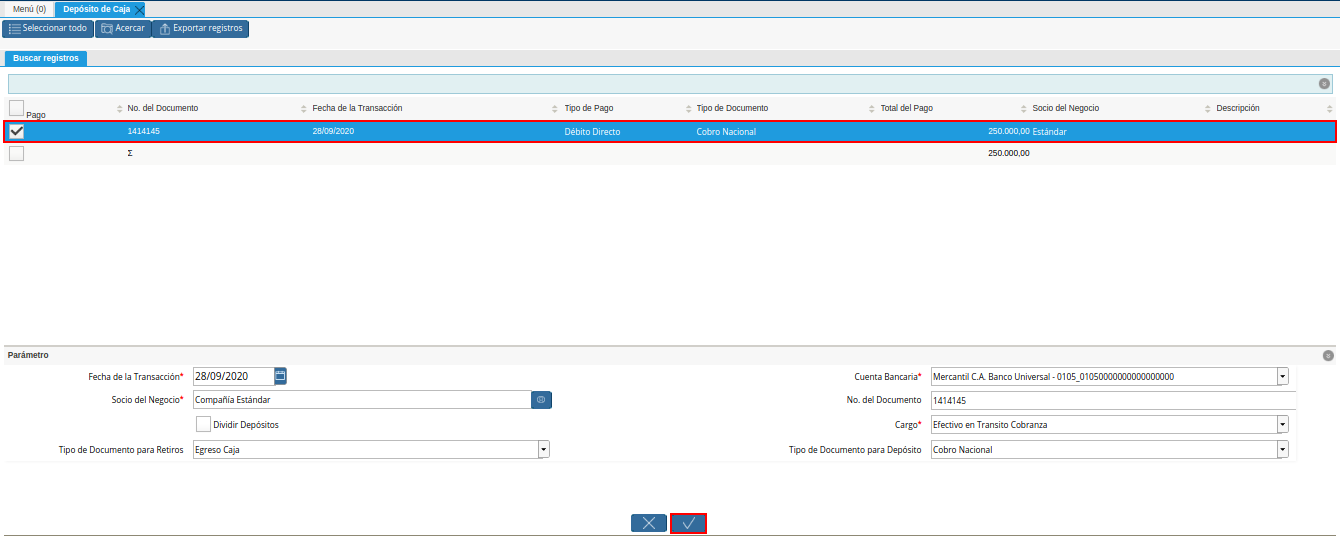
Task: Select the Depósito de Caja tab
Action: pos(96,9)
